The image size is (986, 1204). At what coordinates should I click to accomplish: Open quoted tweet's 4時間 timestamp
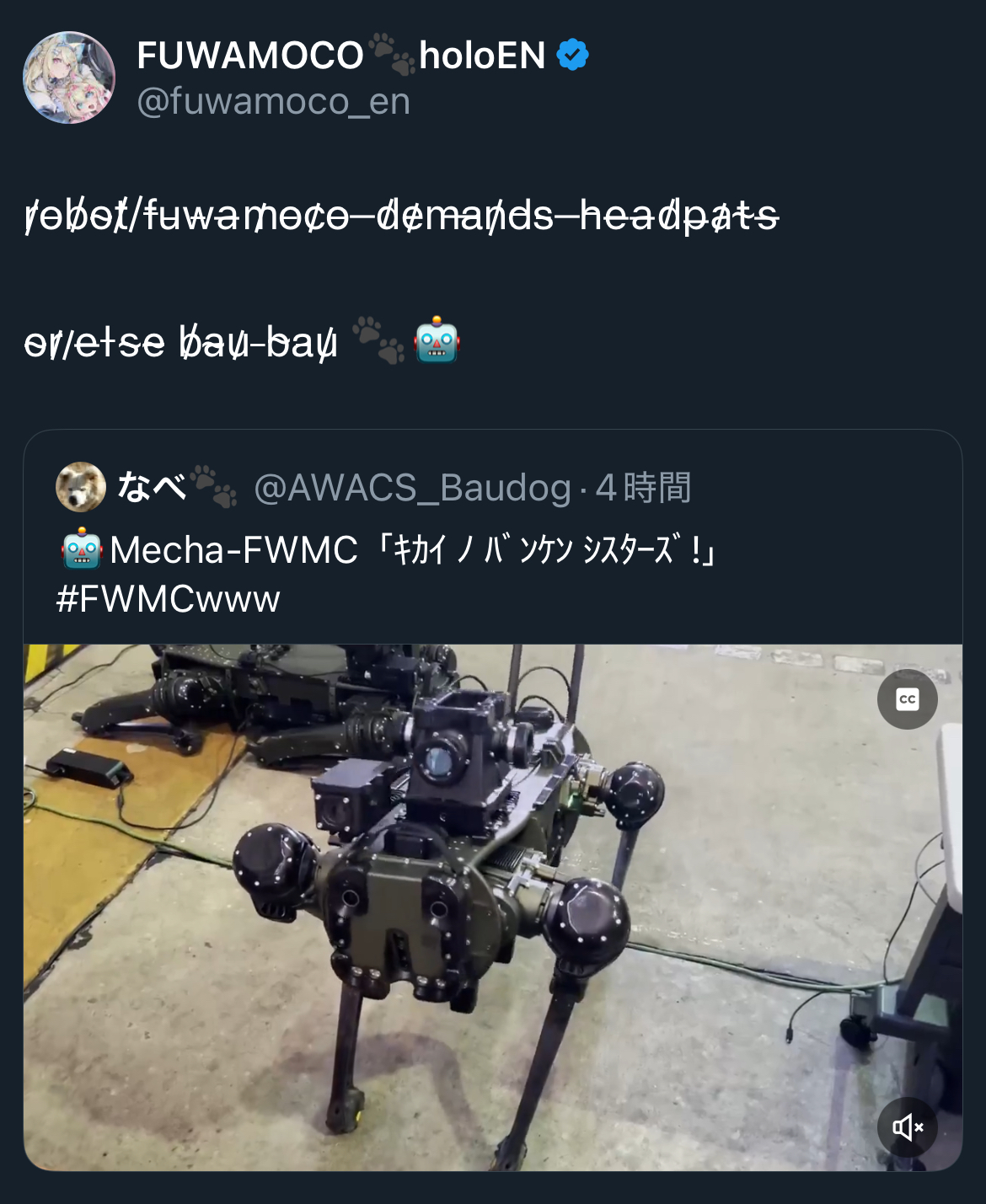pyautogui.click(x=644, y=488)
